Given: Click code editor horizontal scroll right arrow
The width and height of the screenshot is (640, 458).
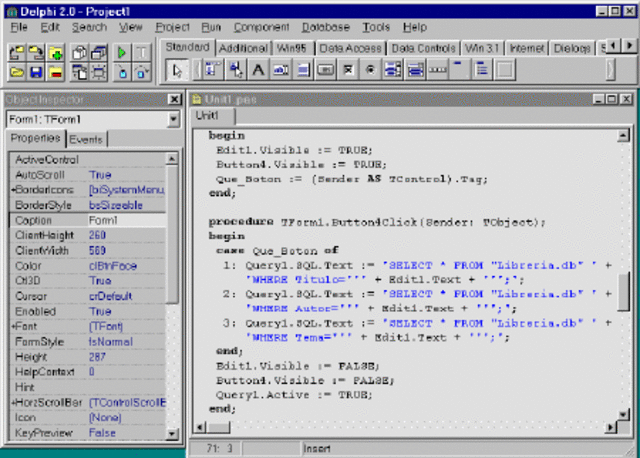Looking at the screenshot, I should tap(610, 427).
